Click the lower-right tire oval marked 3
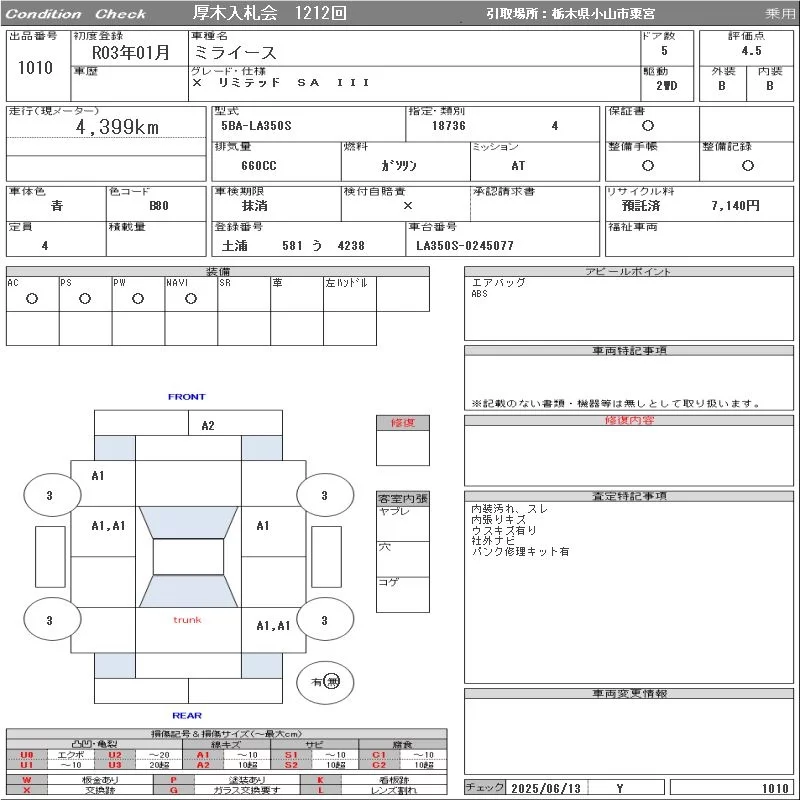Image resolution: width=800 pixels, height=800 pixels. coord(325,620)
